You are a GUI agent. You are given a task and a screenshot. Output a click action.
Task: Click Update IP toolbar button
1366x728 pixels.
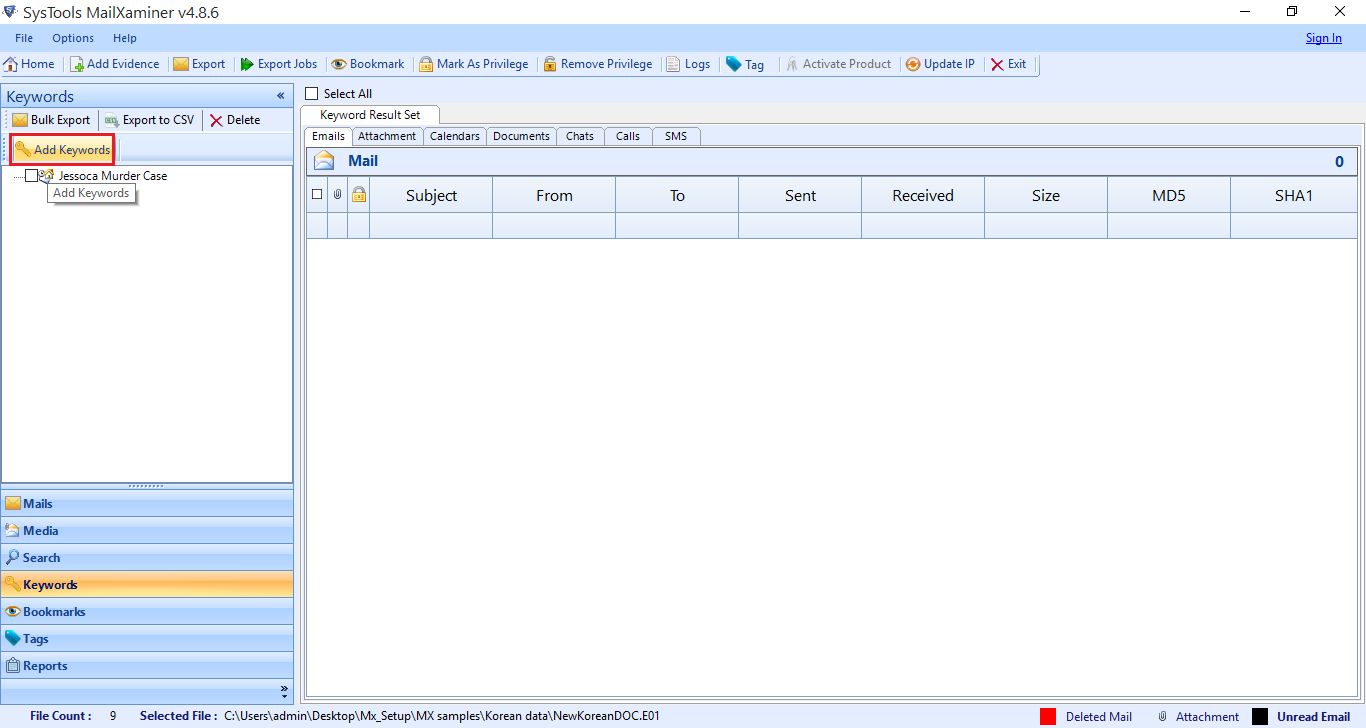[x=940, y=64]
